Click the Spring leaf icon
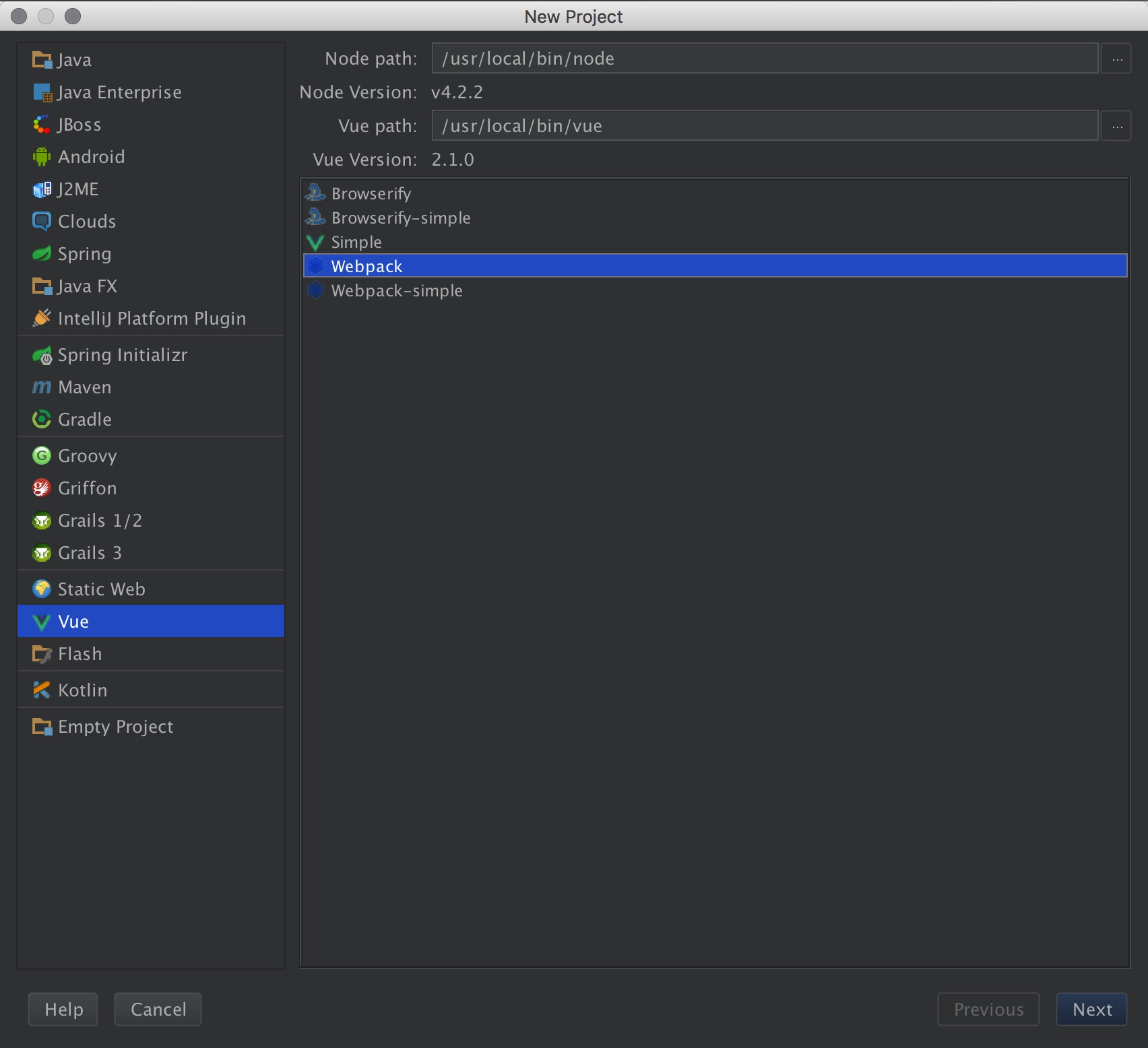 coord(42,254)
